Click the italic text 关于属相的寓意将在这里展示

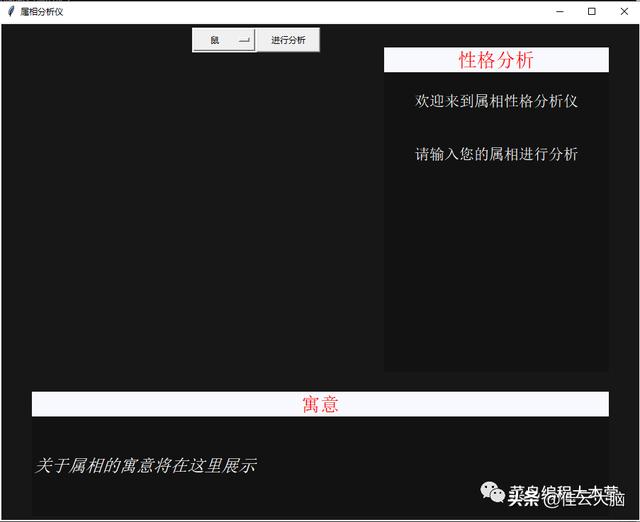coord(146,466)
